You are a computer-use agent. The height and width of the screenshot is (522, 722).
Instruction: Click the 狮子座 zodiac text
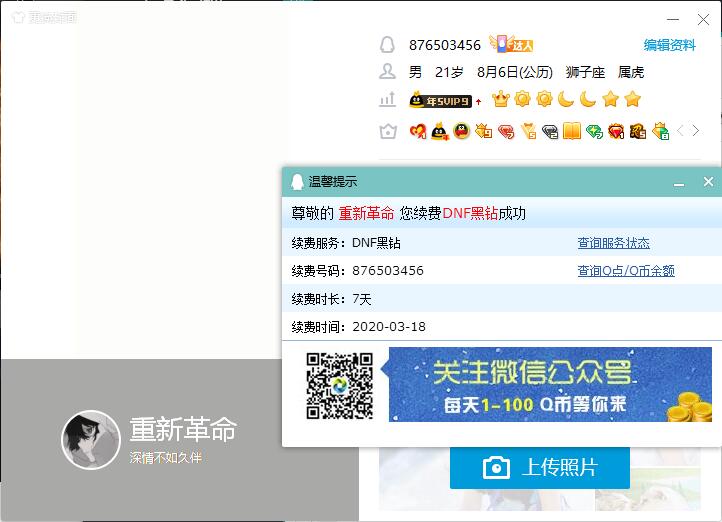tap(585, 72)
